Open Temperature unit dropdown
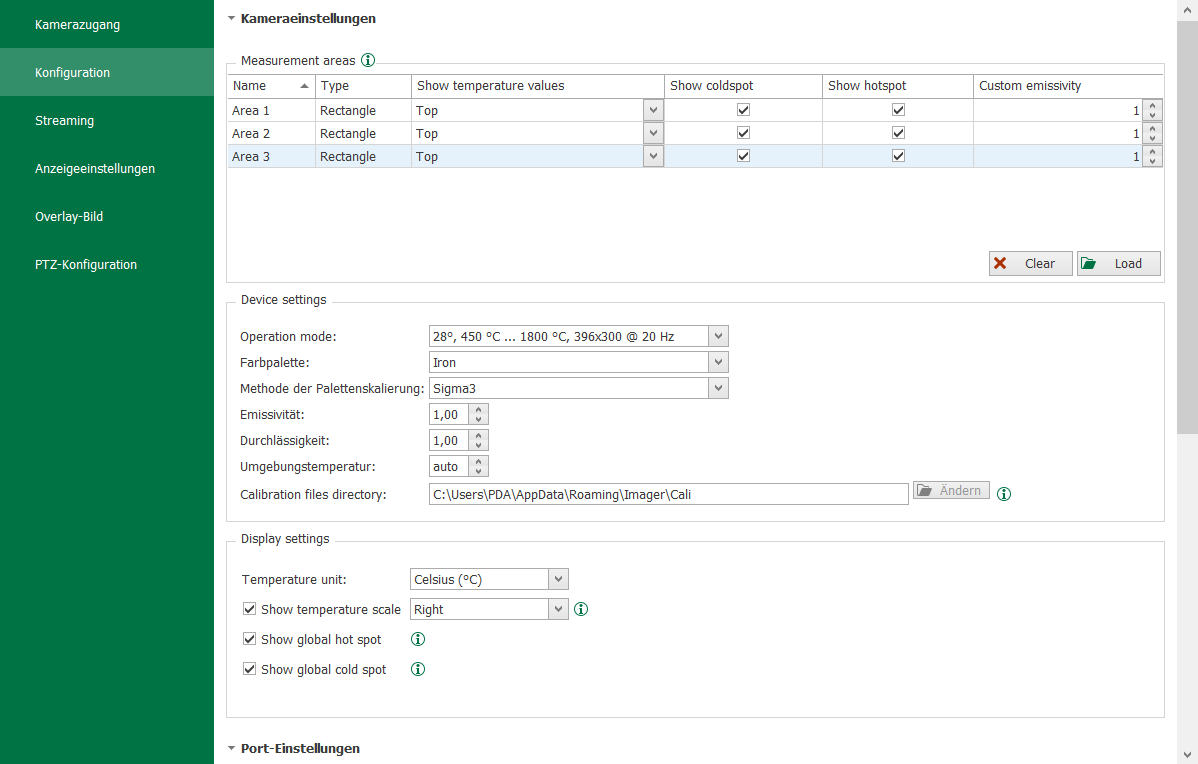The image size is (1198, 764). point(559,579)
